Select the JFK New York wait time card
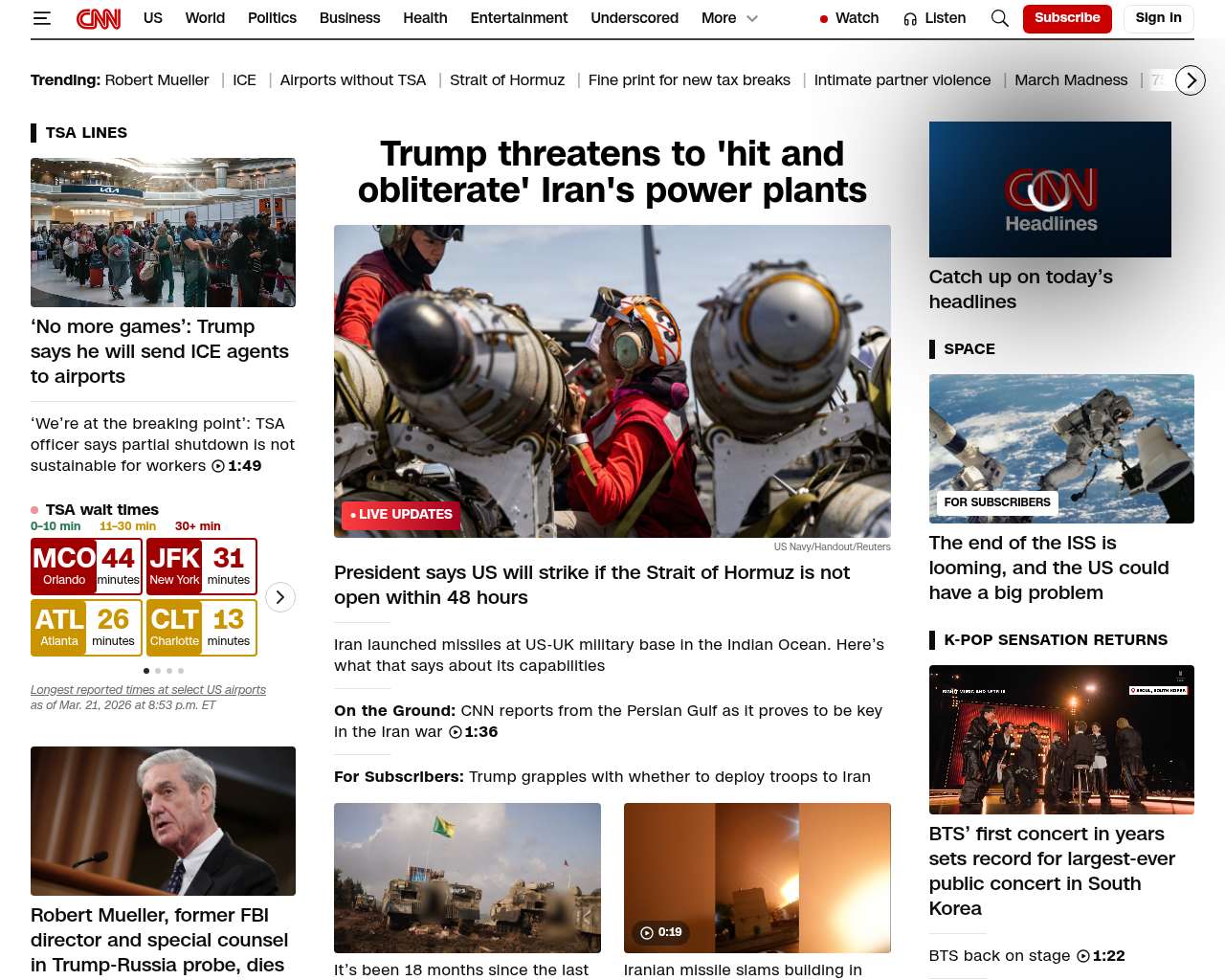The image size is (1225, 980). 201,567
